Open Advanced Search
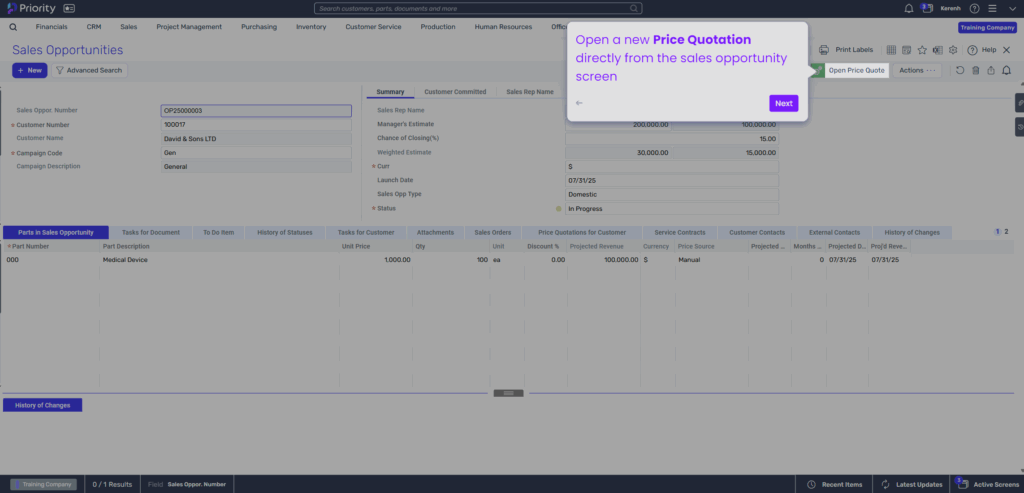The height and width of the screenshot is (493, 1024). [89, 70]
